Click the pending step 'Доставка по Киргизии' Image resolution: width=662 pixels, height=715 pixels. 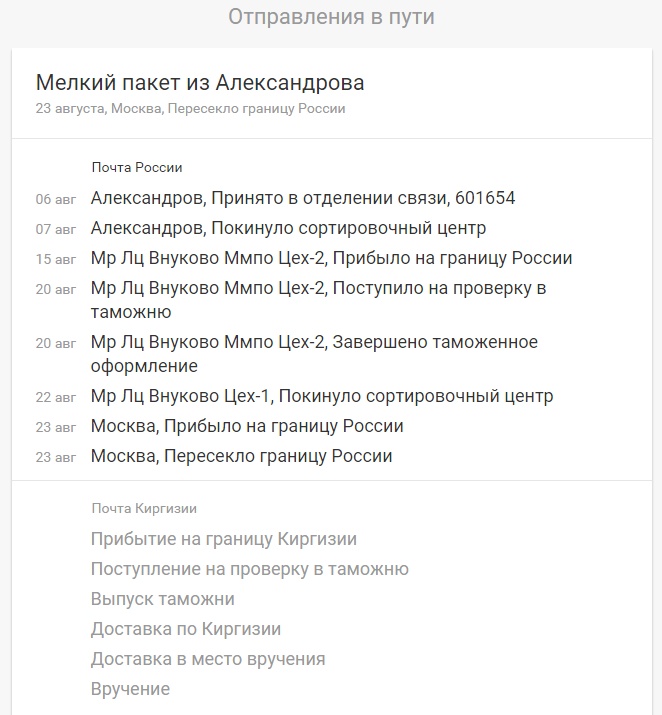186,629
